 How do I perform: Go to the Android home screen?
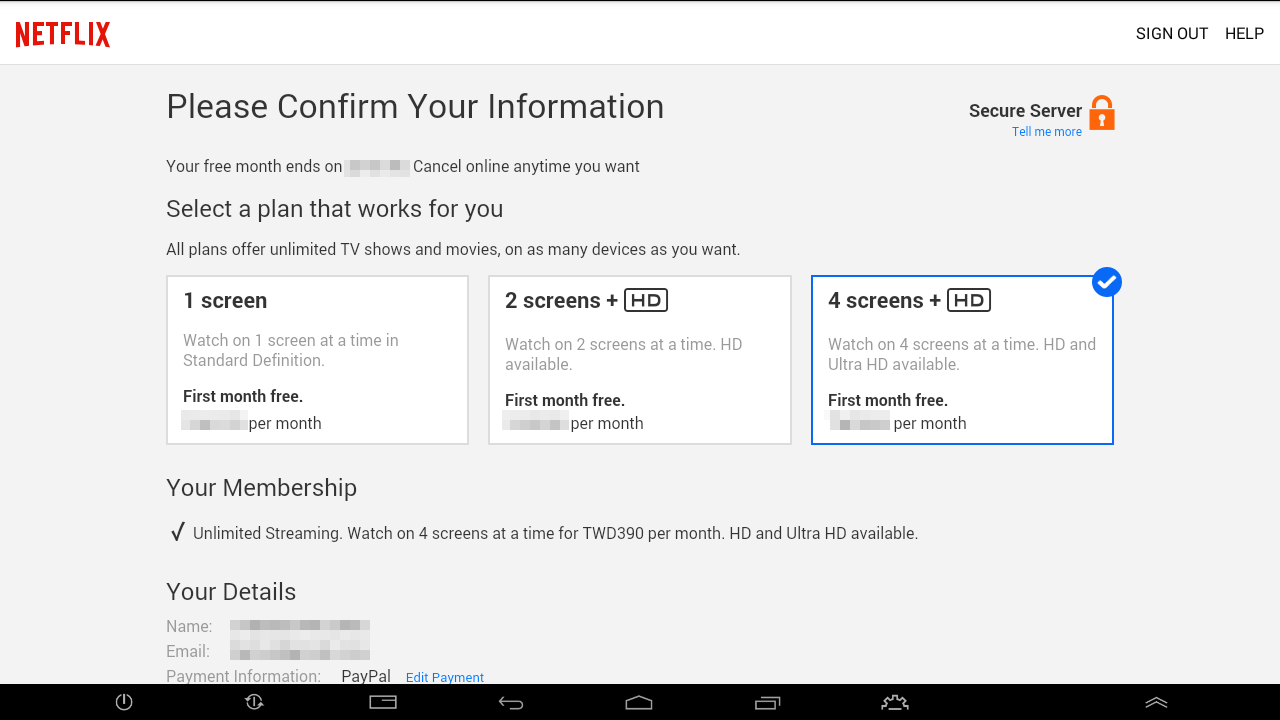tap(639, 703)
